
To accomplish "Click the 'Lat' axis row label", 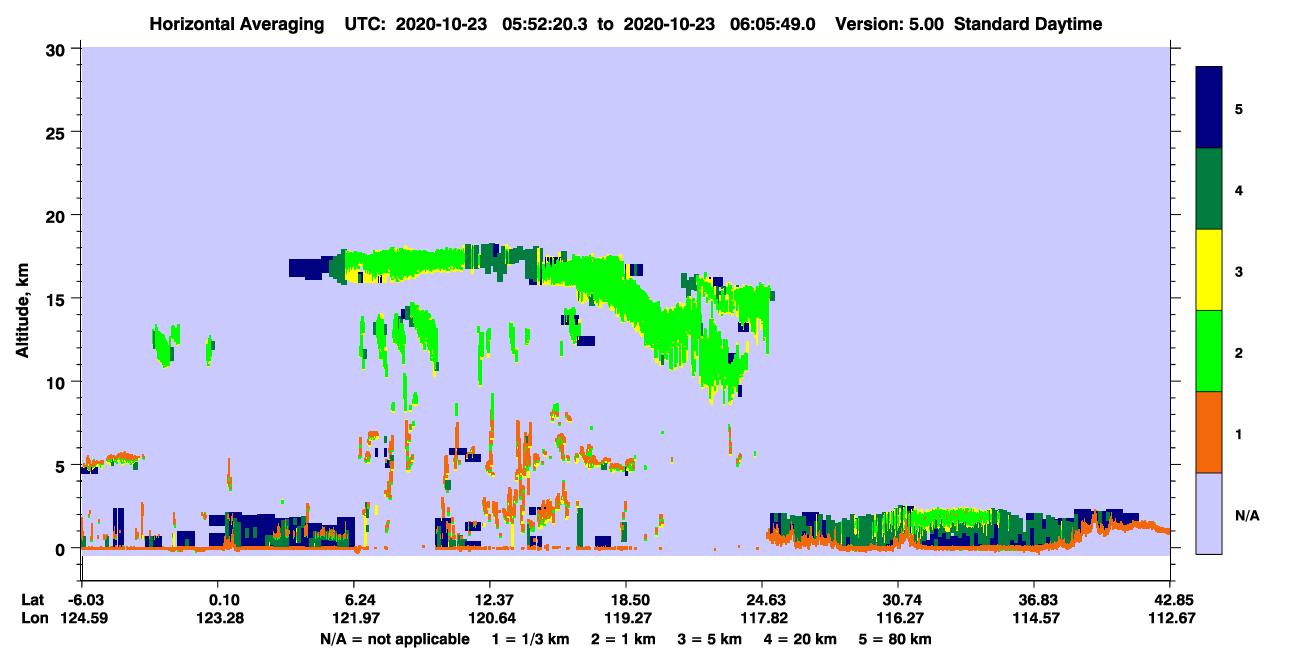I will (x=33, y=600).
